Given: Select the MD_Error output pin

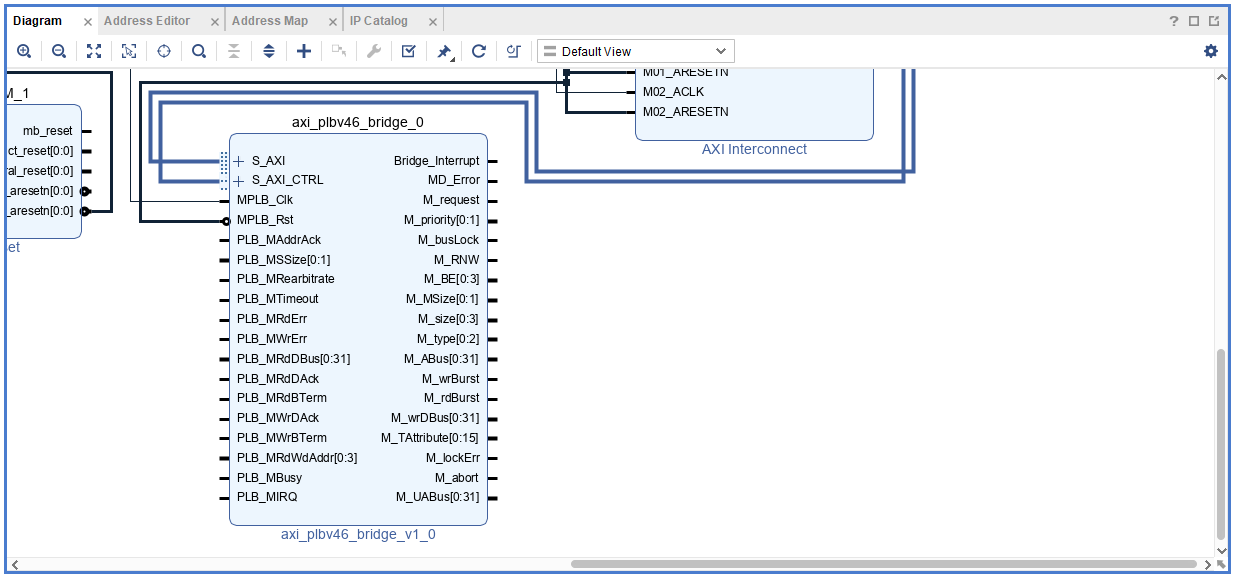Looking at the screenshot, I should pos(453,180).
